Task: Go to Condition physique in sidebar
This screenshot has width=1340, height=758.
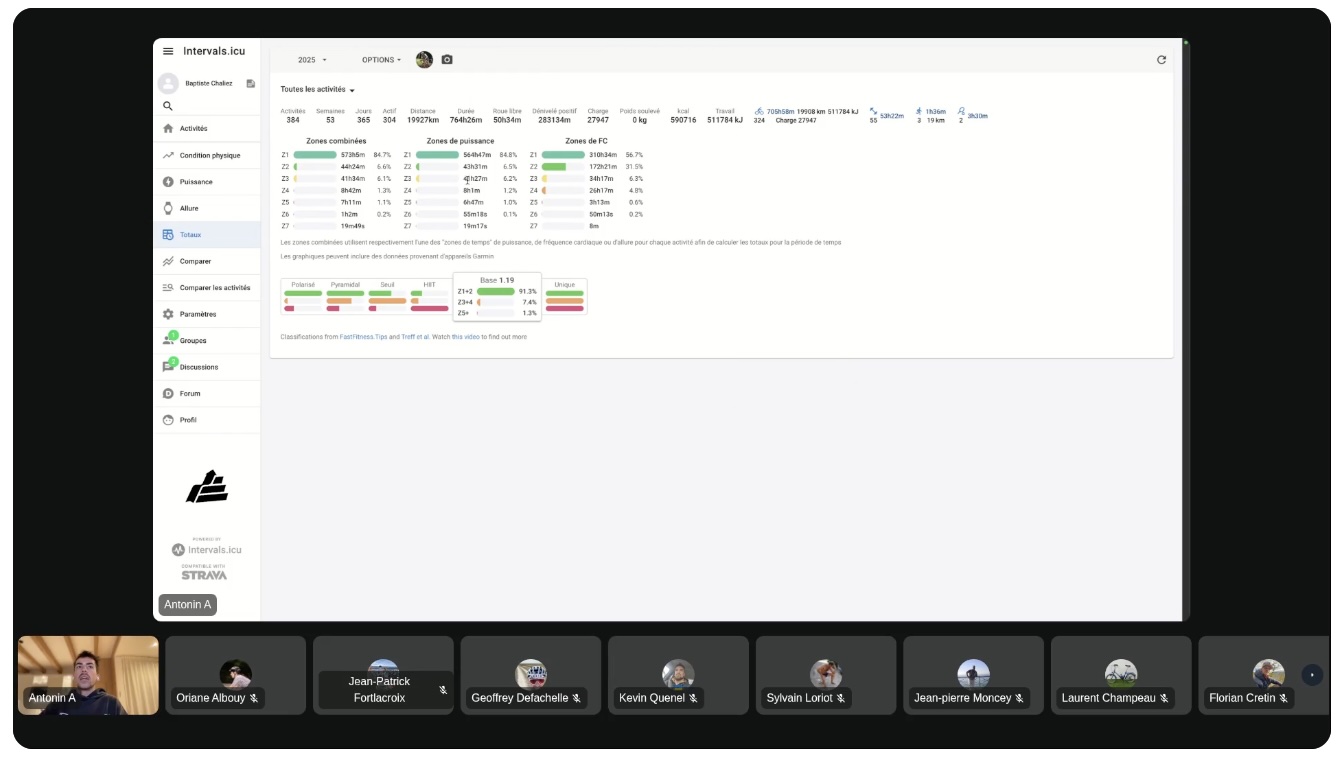Action: [x=209, y=156]
